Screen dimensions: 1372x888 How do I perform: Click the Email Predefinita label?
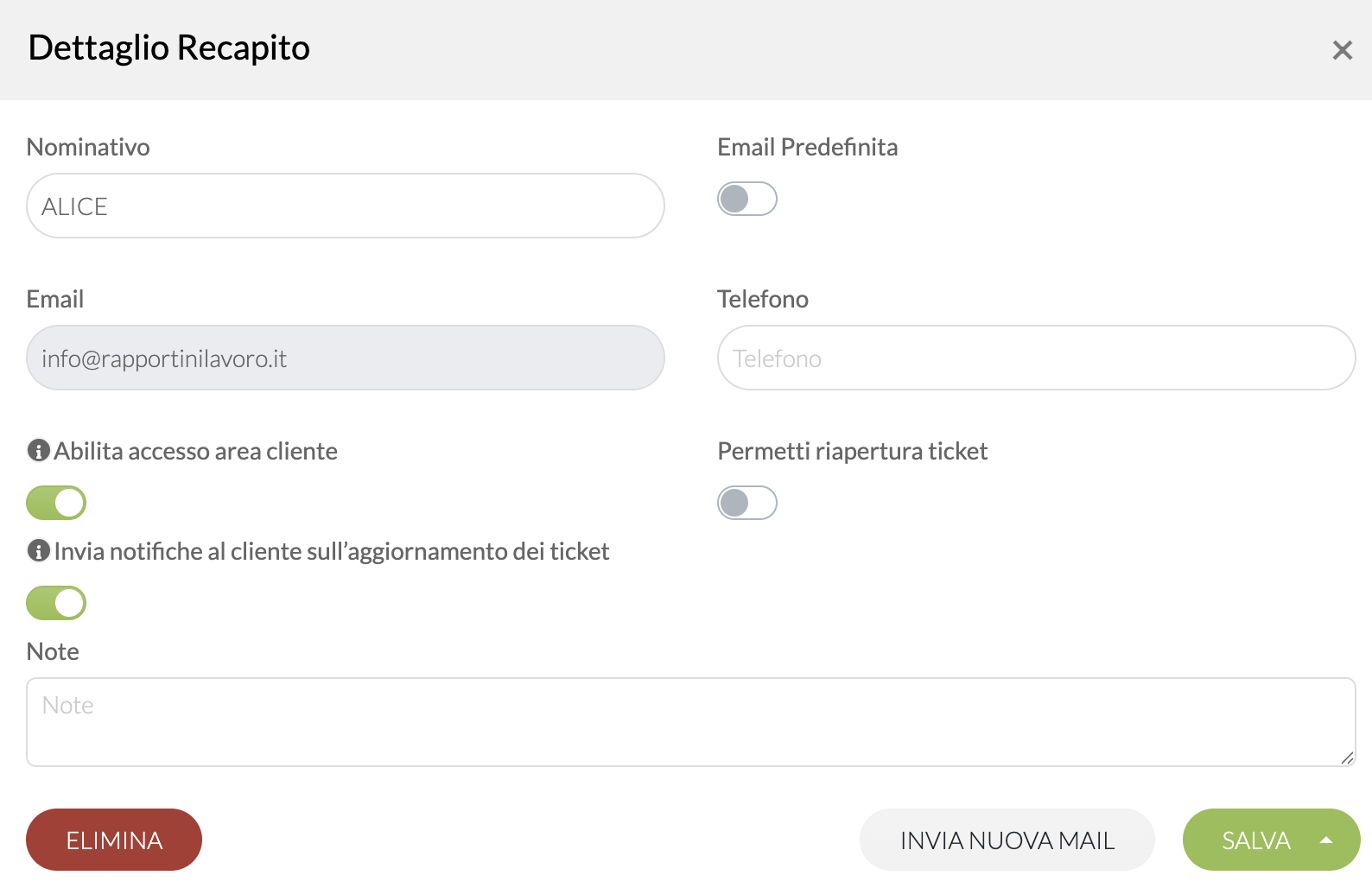[807, 147]
